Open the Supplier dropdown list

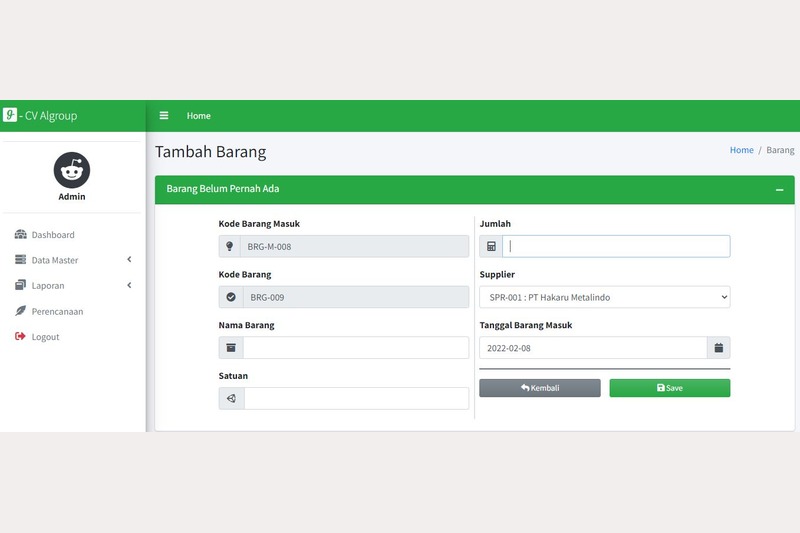(x=604, y=297)
